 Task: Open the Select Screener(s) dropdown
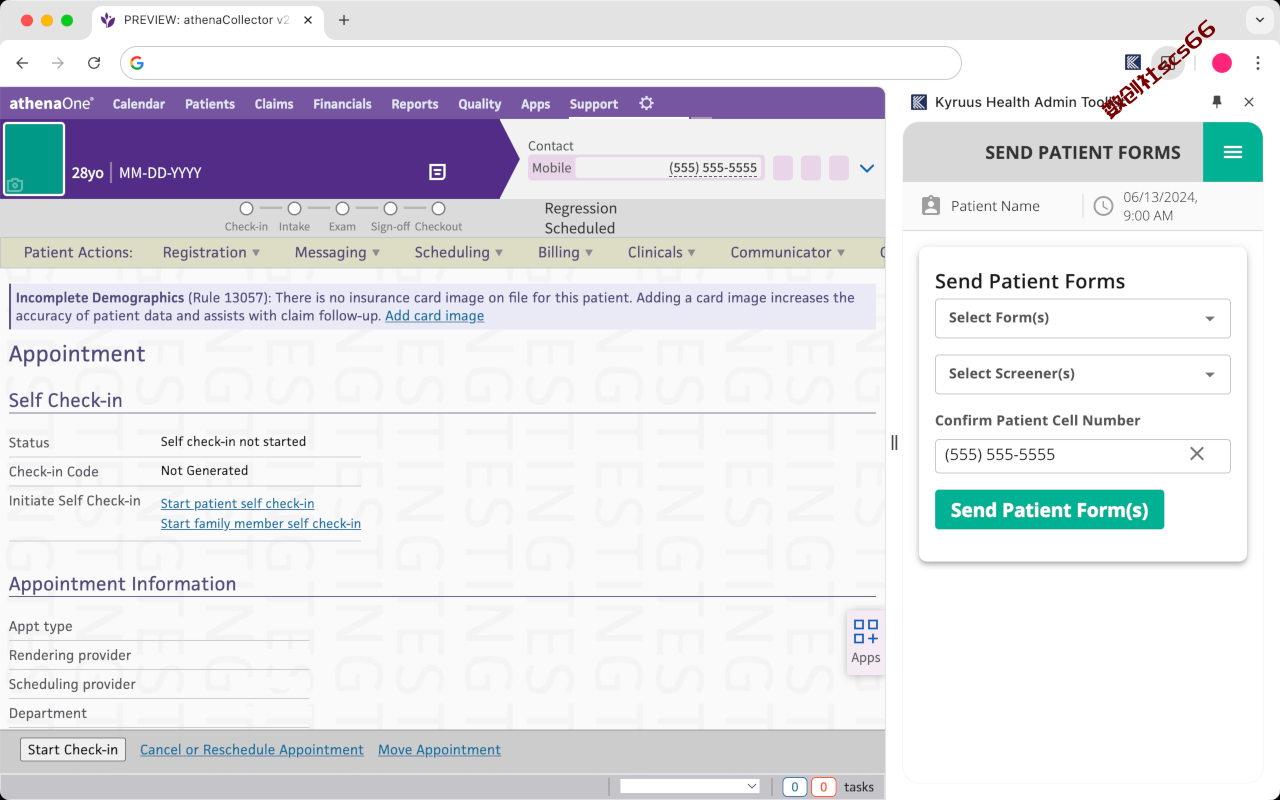click(x=1083, y=374)
